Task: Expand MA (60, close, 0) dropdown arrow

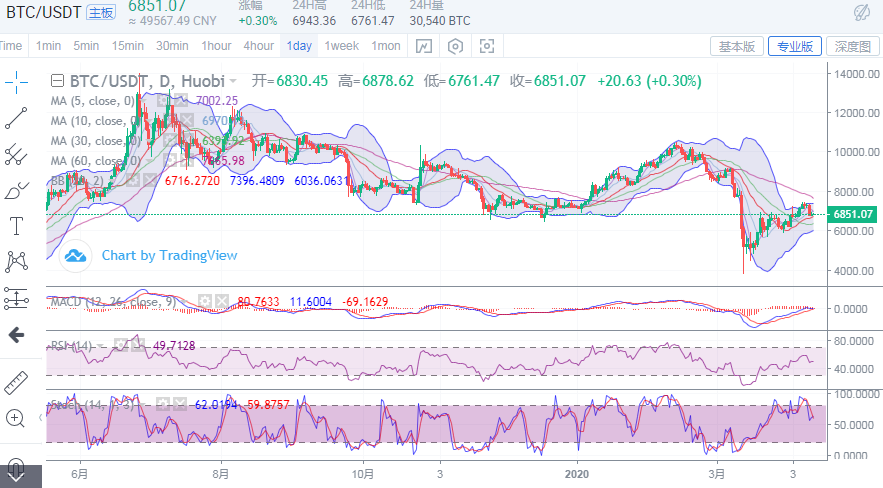Action: [x=149, y=162]
